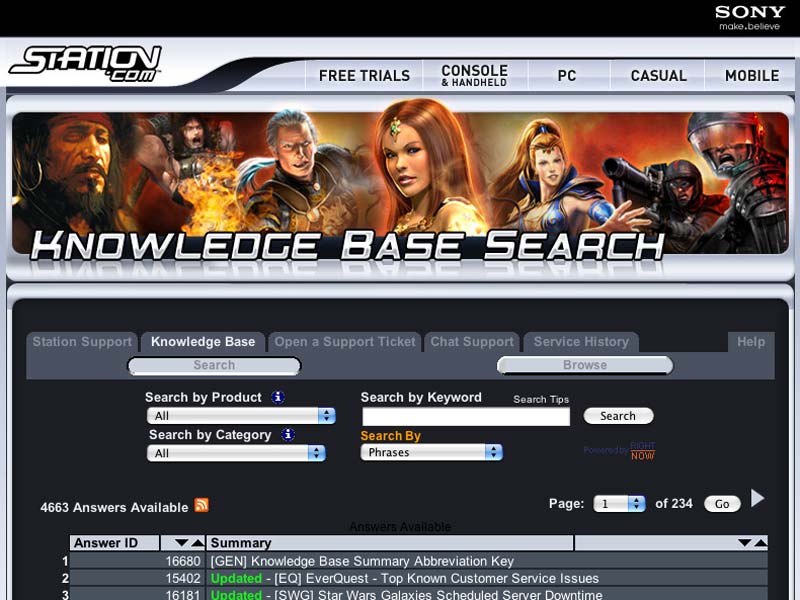This screenshot has width=800, height=600.
Task: Click Answer ID cell 16181
Action: (x=137, y=594)
